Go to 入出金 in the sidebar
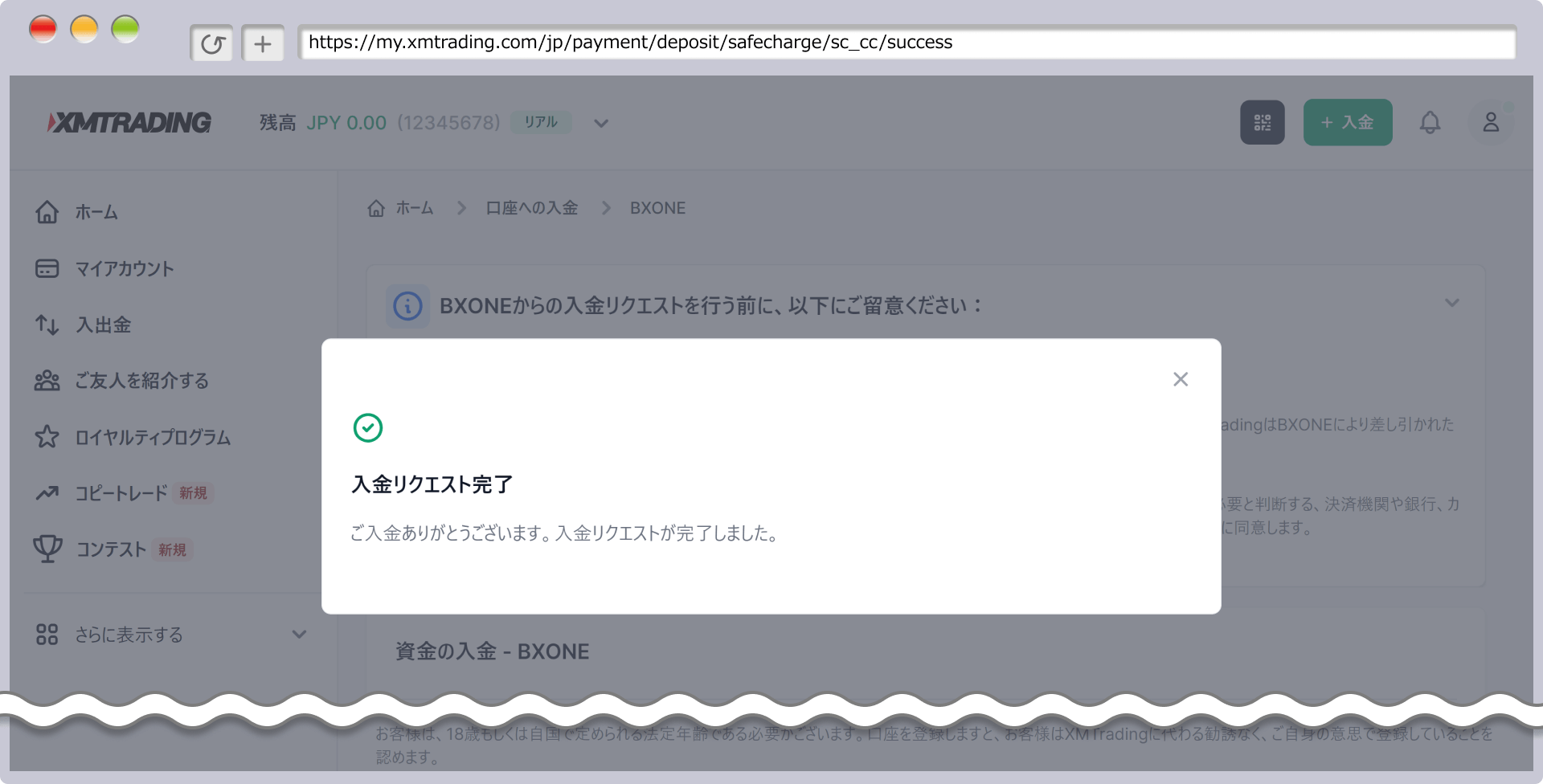This screenshot has width=1543, height=784. point(103,325)
